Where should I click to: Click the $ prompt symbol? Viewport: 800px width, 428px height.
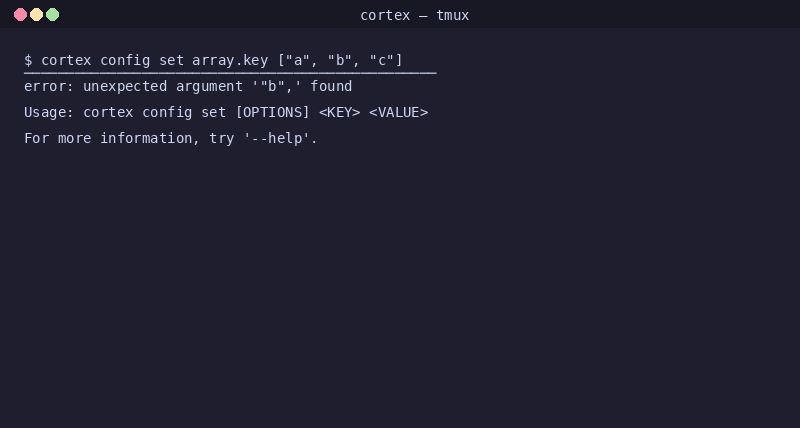click(28, 60)
